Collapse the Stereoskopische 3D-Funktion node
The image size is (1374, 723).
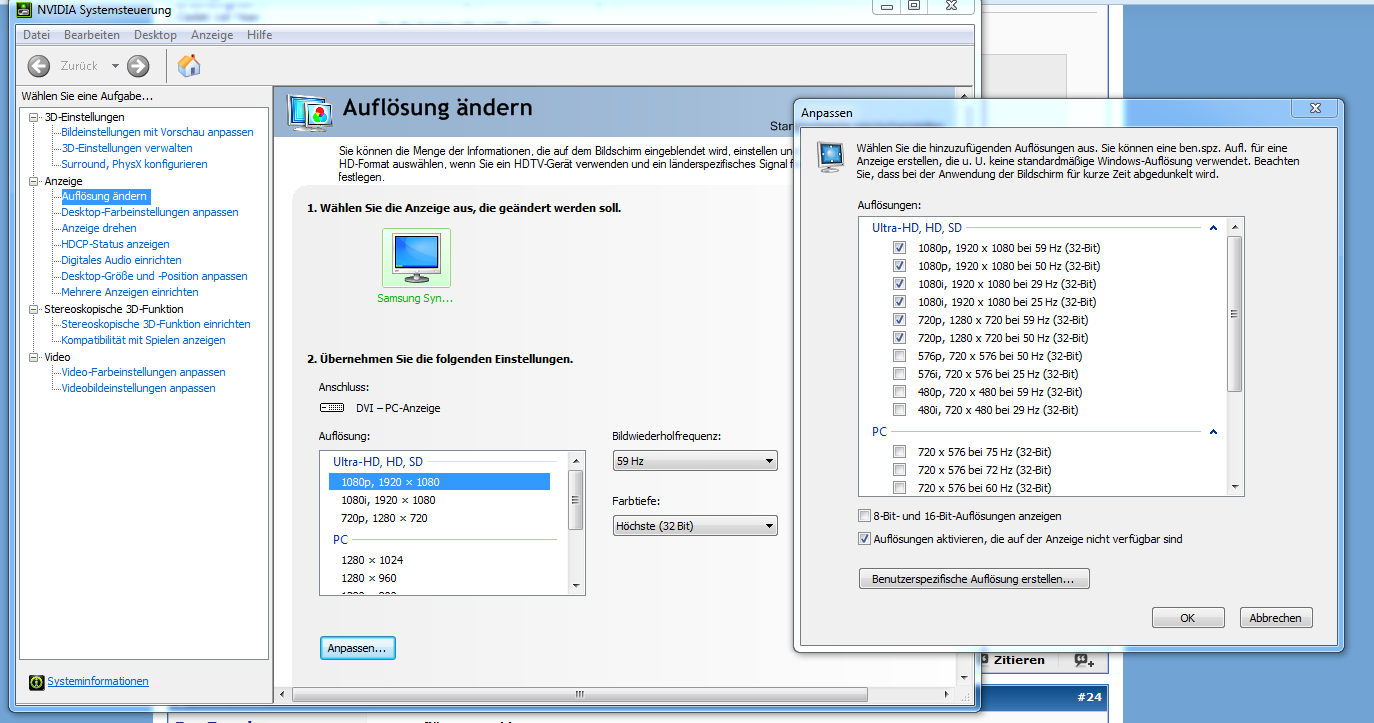point(34,309)
